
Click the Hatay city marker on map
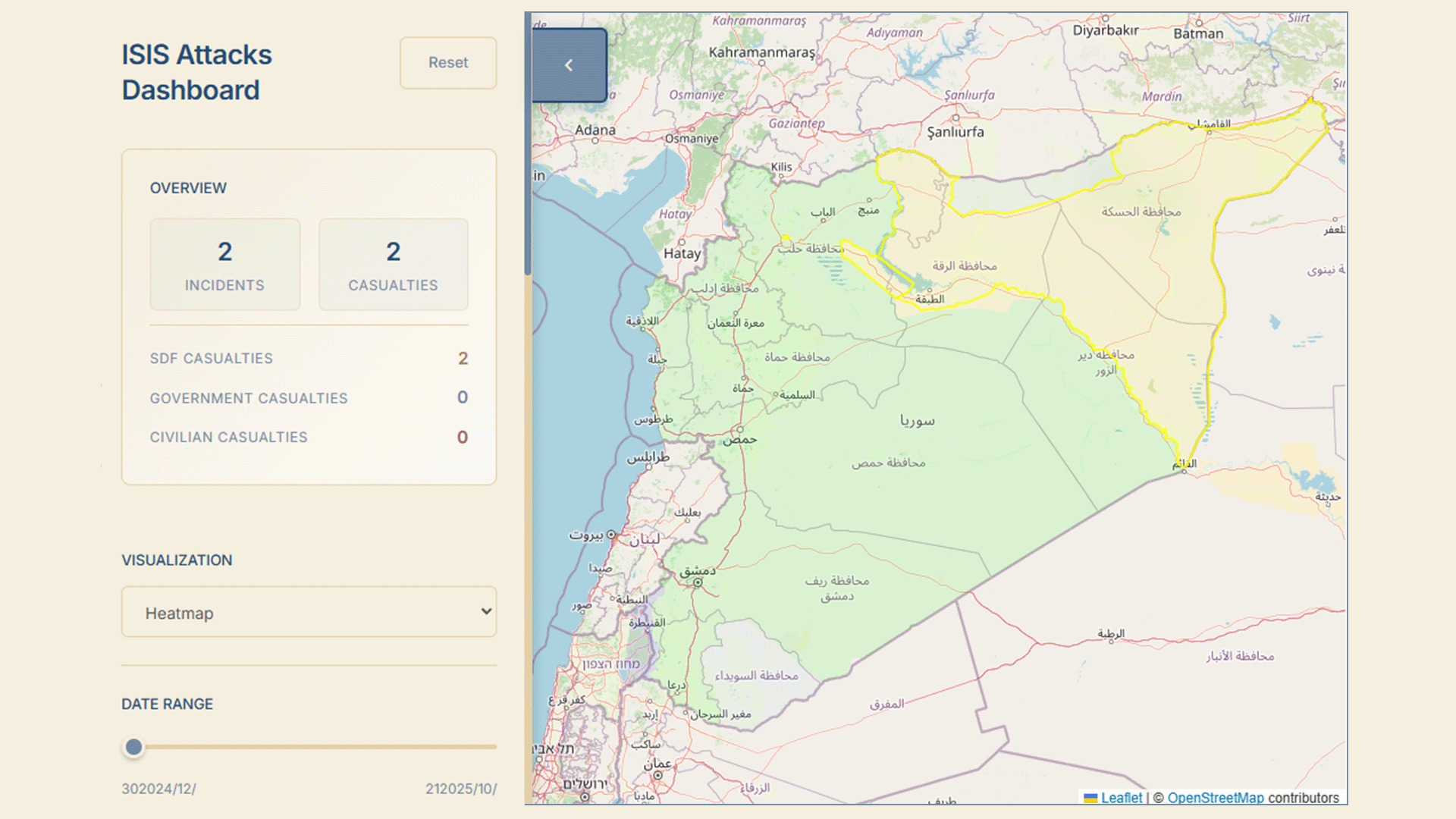[682, 242]
